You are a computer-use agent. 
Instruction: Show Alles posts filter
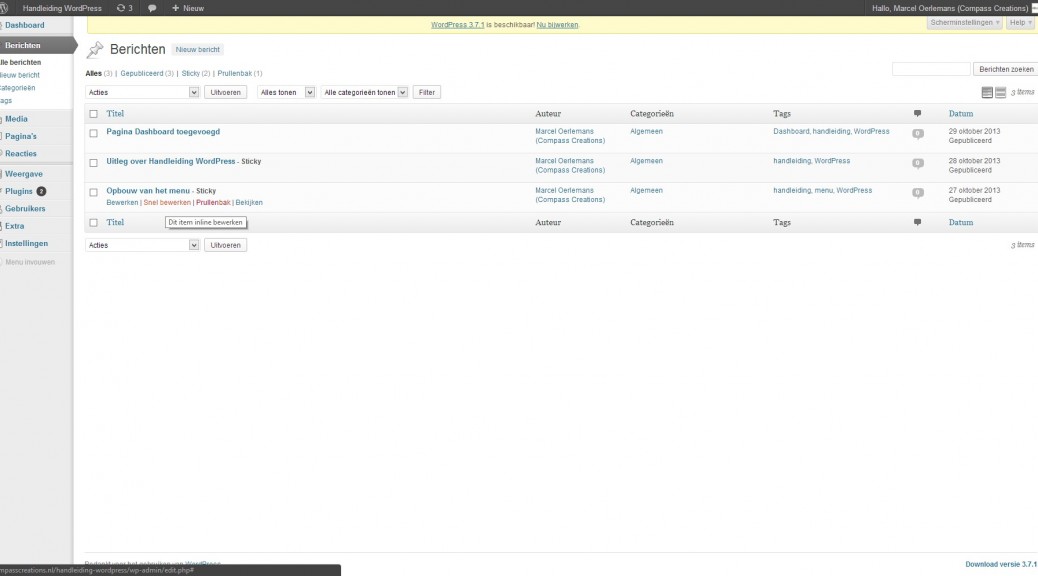click(93, 73)
